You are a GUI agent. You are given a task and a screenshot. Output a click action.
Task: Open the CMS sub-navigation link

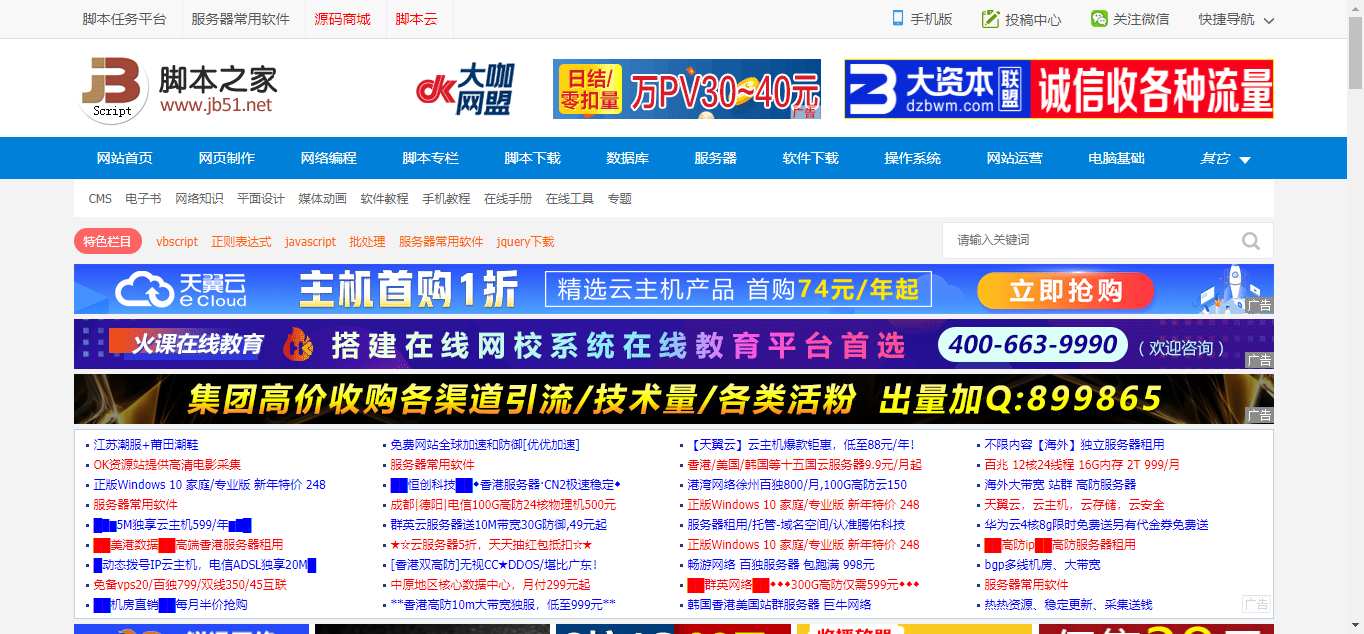click(x=100, y=199)
